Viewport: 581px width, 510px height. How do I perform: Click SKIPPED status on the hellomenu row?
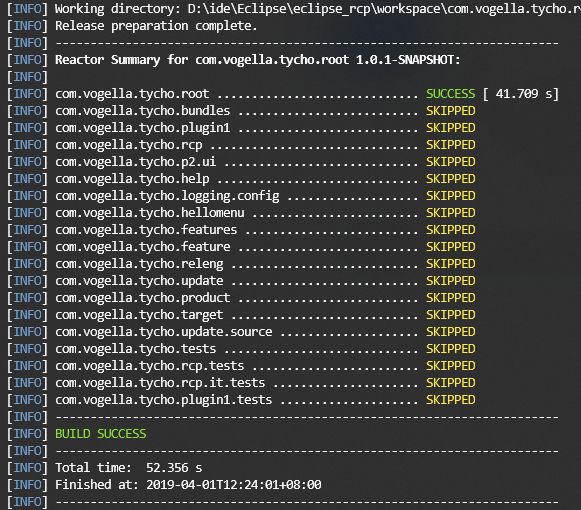[450, 213]
